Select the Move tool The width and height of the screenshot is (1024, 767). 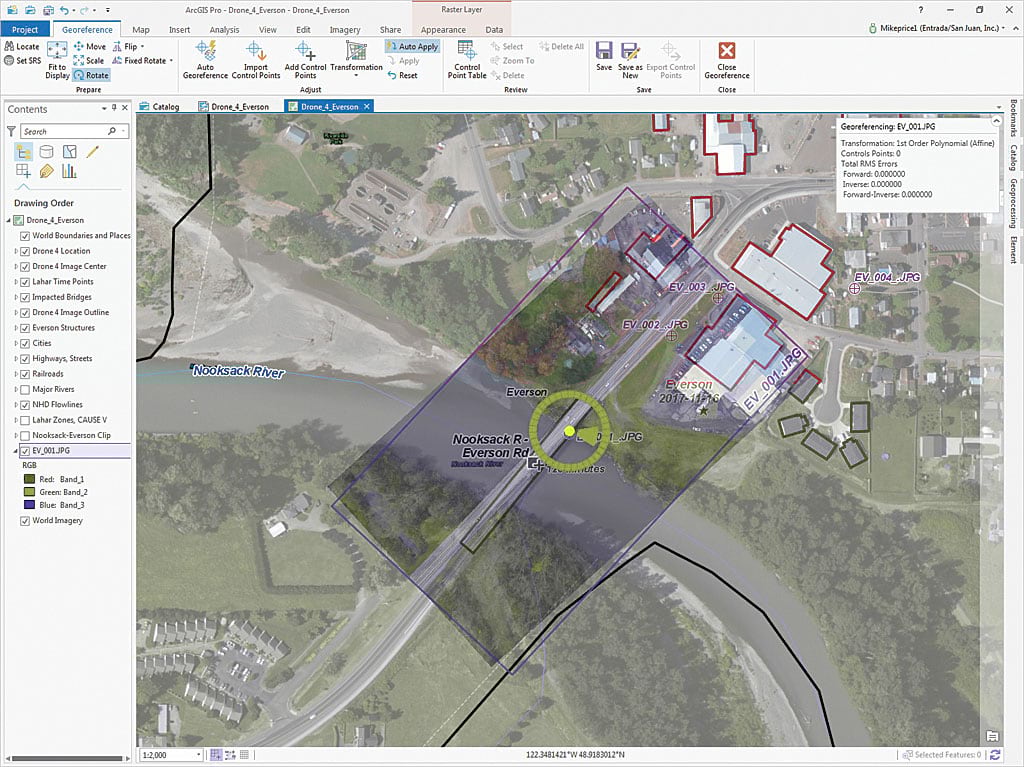click(89, 46)
